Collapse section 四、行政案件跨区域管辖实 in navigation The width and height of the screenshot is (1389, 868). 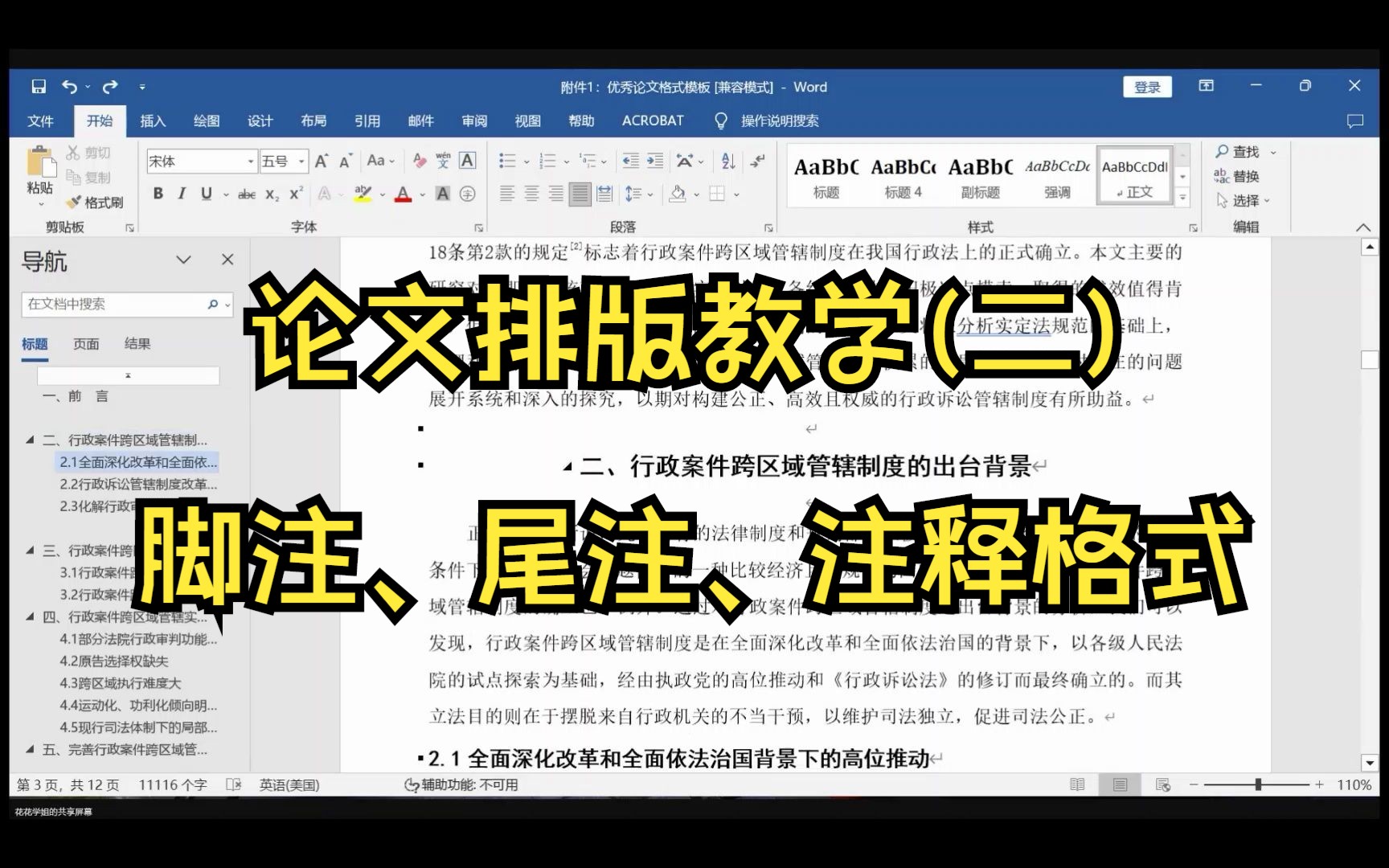[x=30, y=616]
